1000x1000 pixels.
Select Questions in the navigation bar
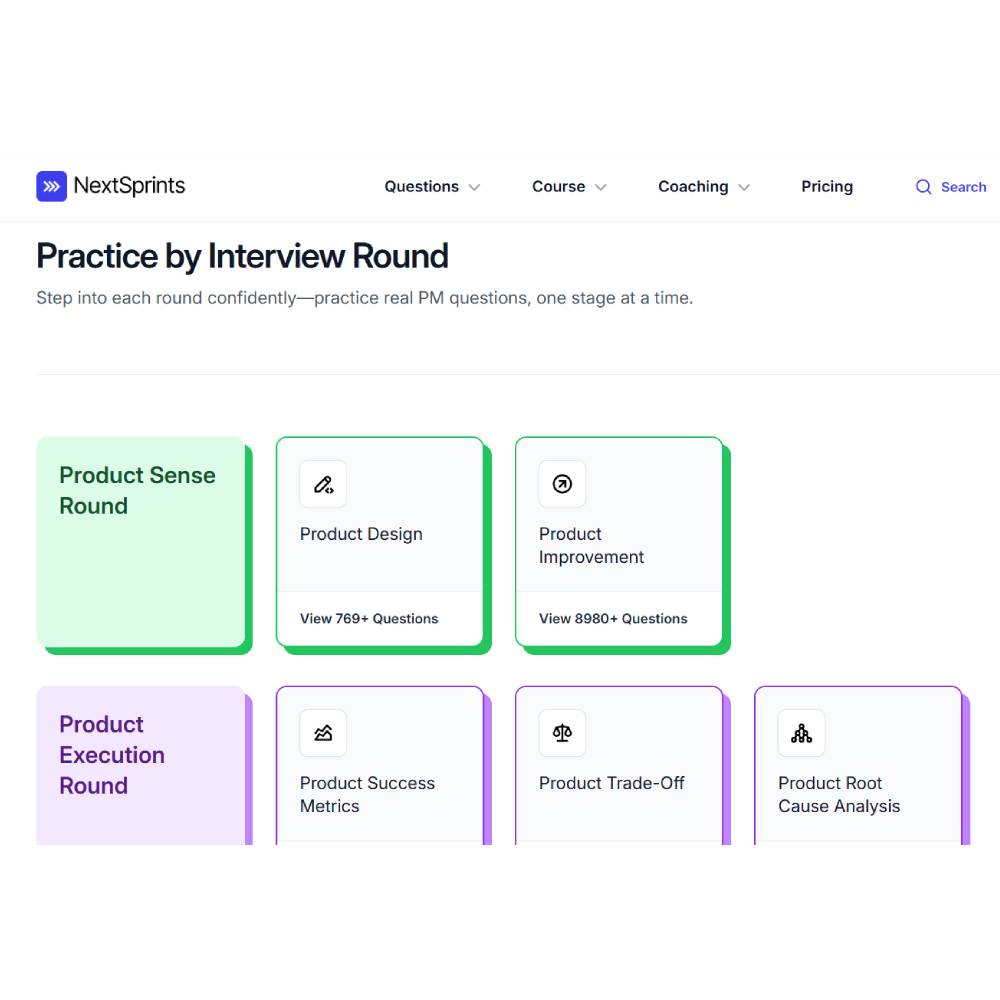click(423, 186)
